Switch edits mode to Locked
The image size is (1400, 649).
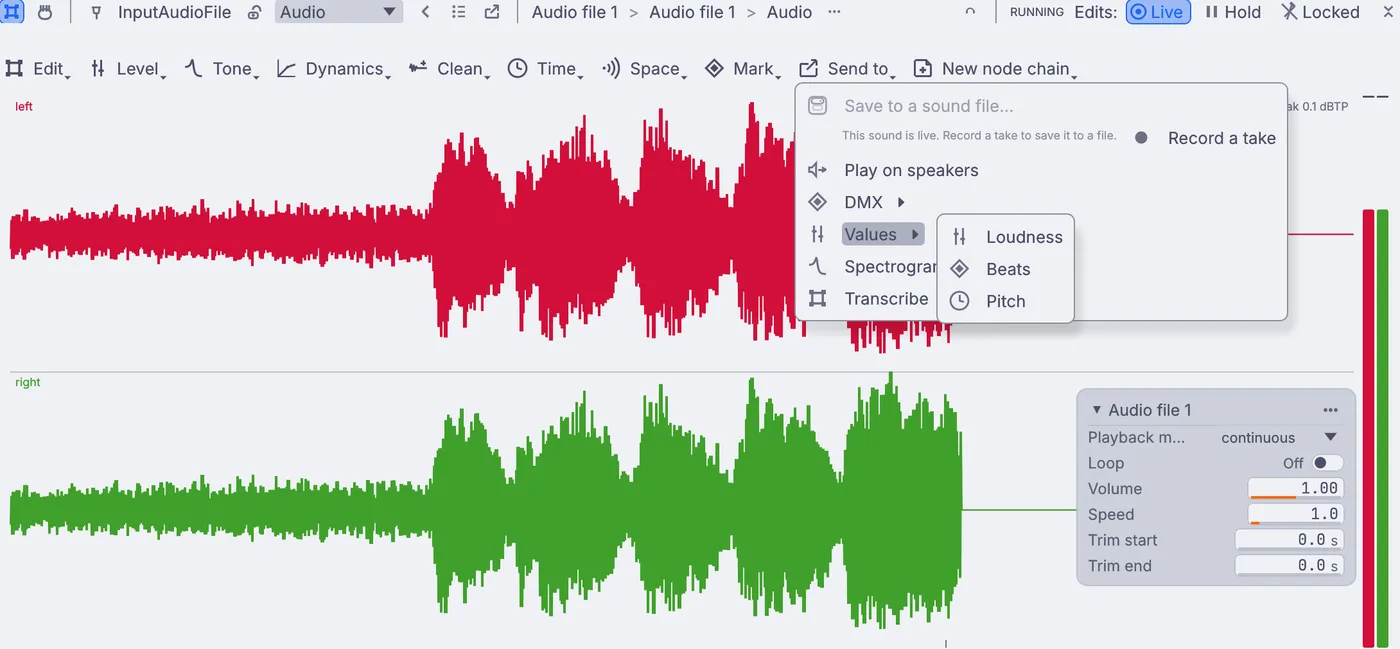pyautogui.click(x=1320, y=12)
